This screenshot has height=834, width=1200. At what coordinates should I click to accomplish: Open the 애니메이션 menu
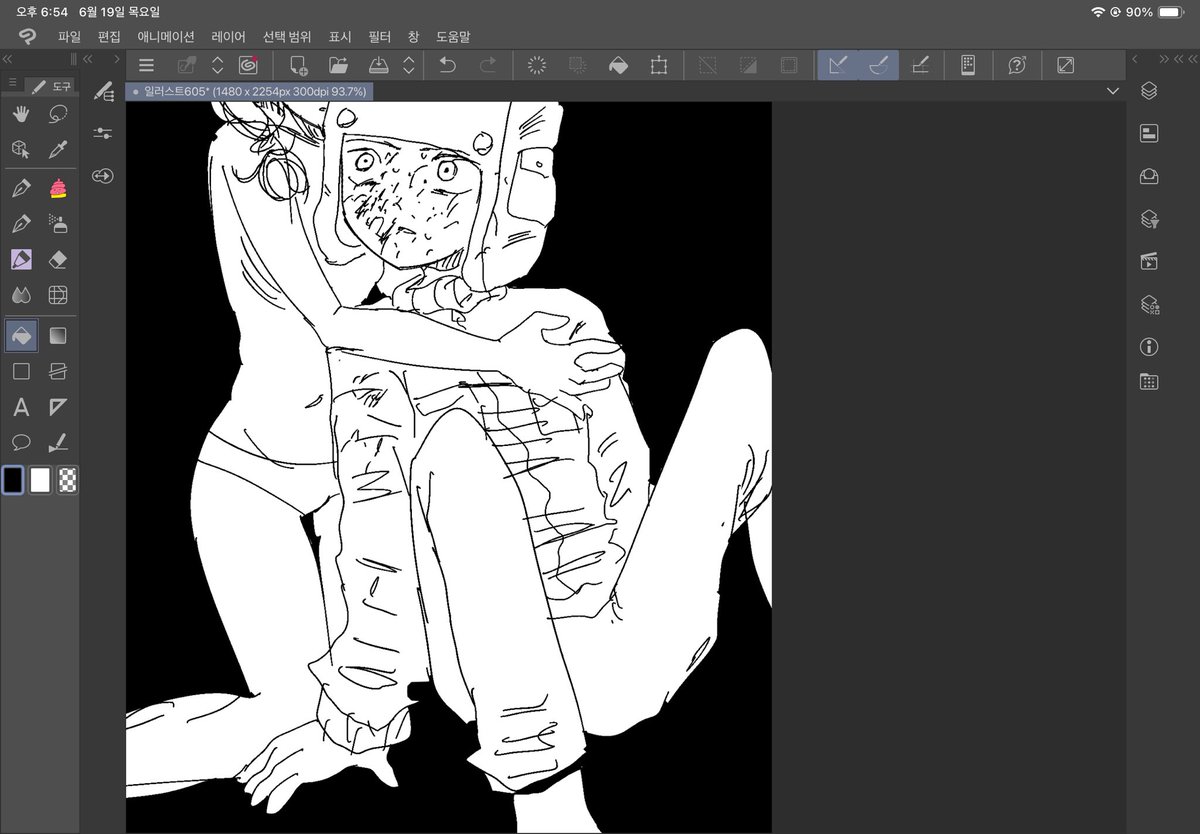(x=166, y=37)
